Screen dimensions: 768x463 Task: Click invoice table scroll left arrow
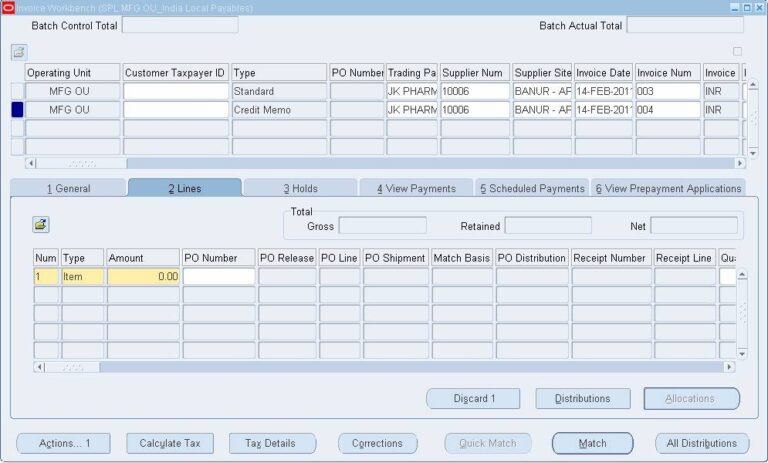coord(30,163)
